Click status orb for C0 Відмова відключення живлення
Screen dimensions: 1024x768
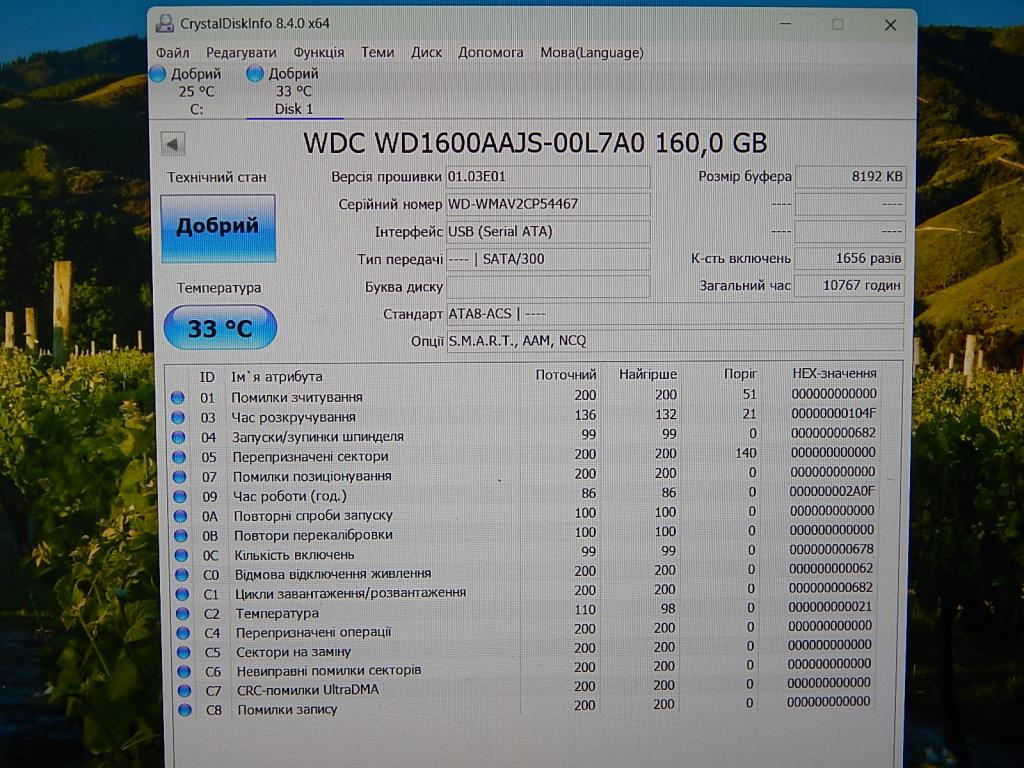(182, 575)
